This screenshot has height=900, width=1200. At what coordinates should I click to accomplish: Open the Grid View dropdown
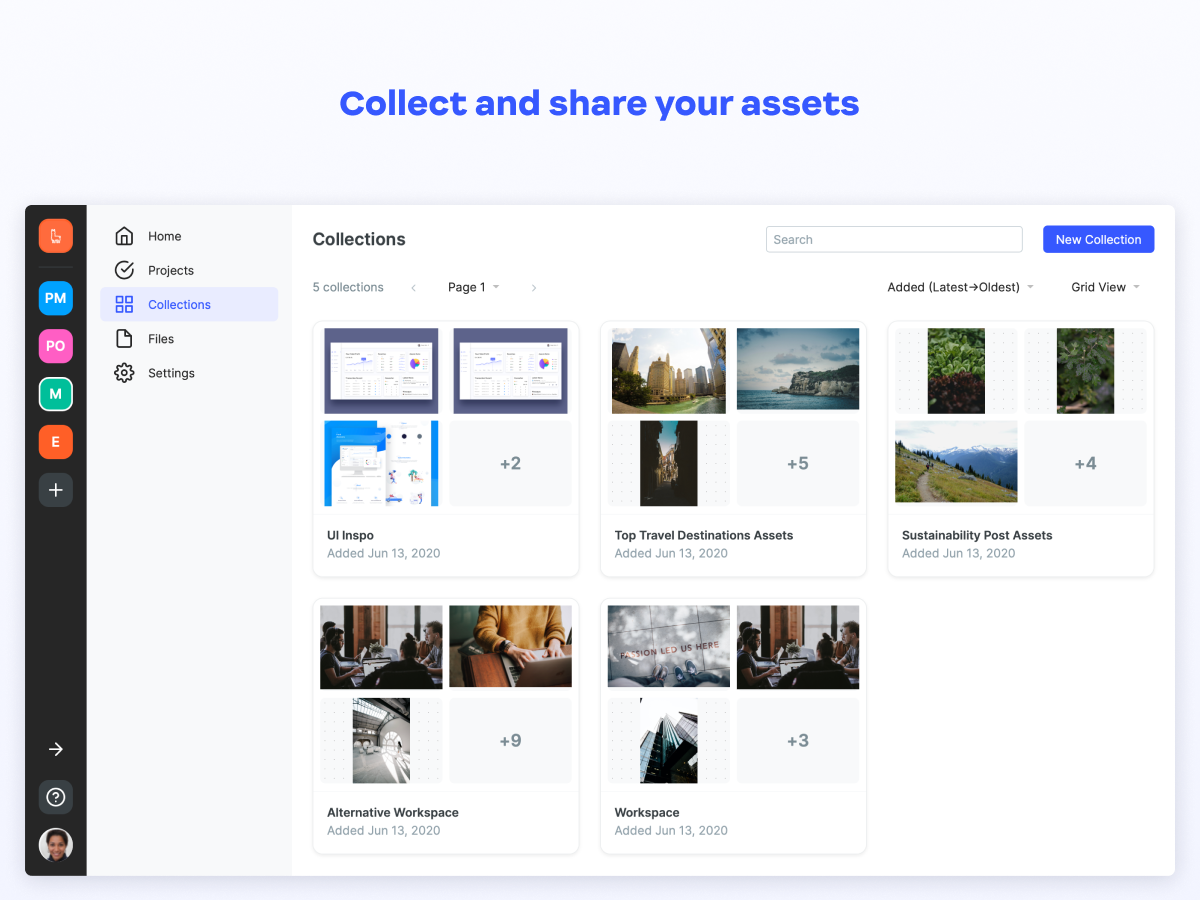coord(1106,287)
